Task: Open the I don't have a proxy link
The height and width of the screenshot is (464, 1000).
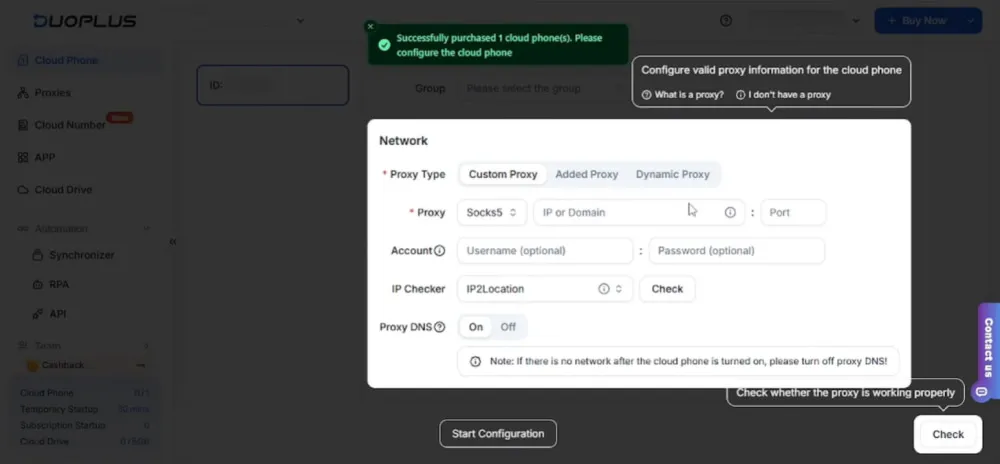Action: 784,95
